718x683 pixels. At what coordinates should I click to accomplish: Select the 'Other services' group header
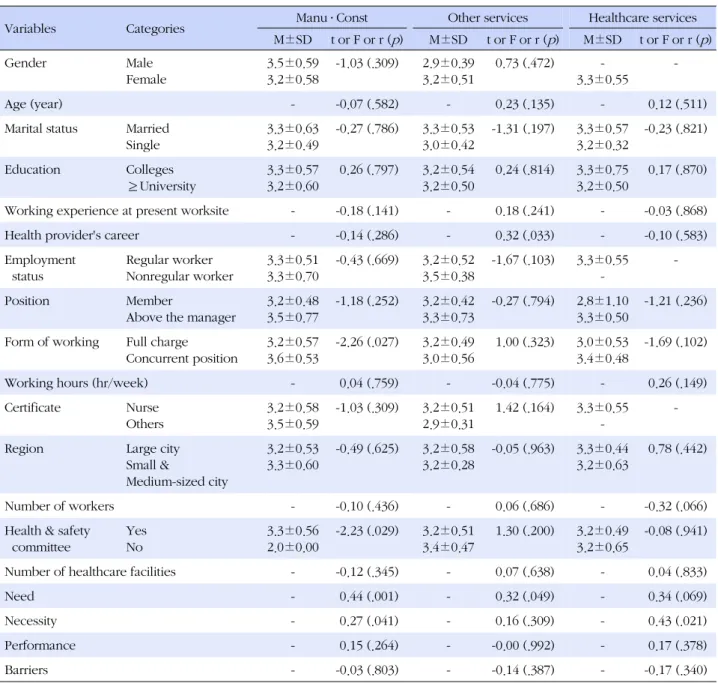coord(488,17)
